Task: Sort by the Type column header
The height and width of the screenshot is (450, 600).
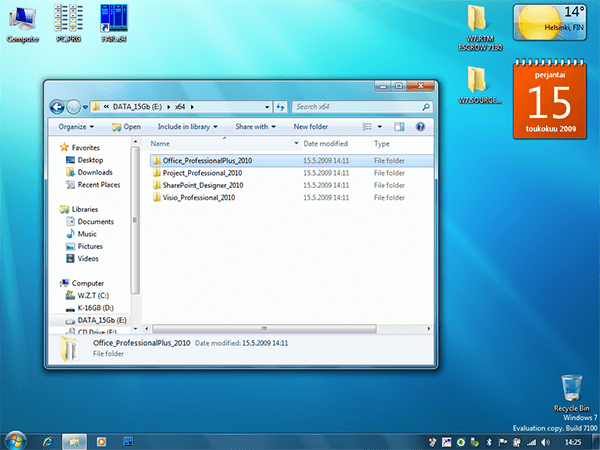Action: click(402, 144)
